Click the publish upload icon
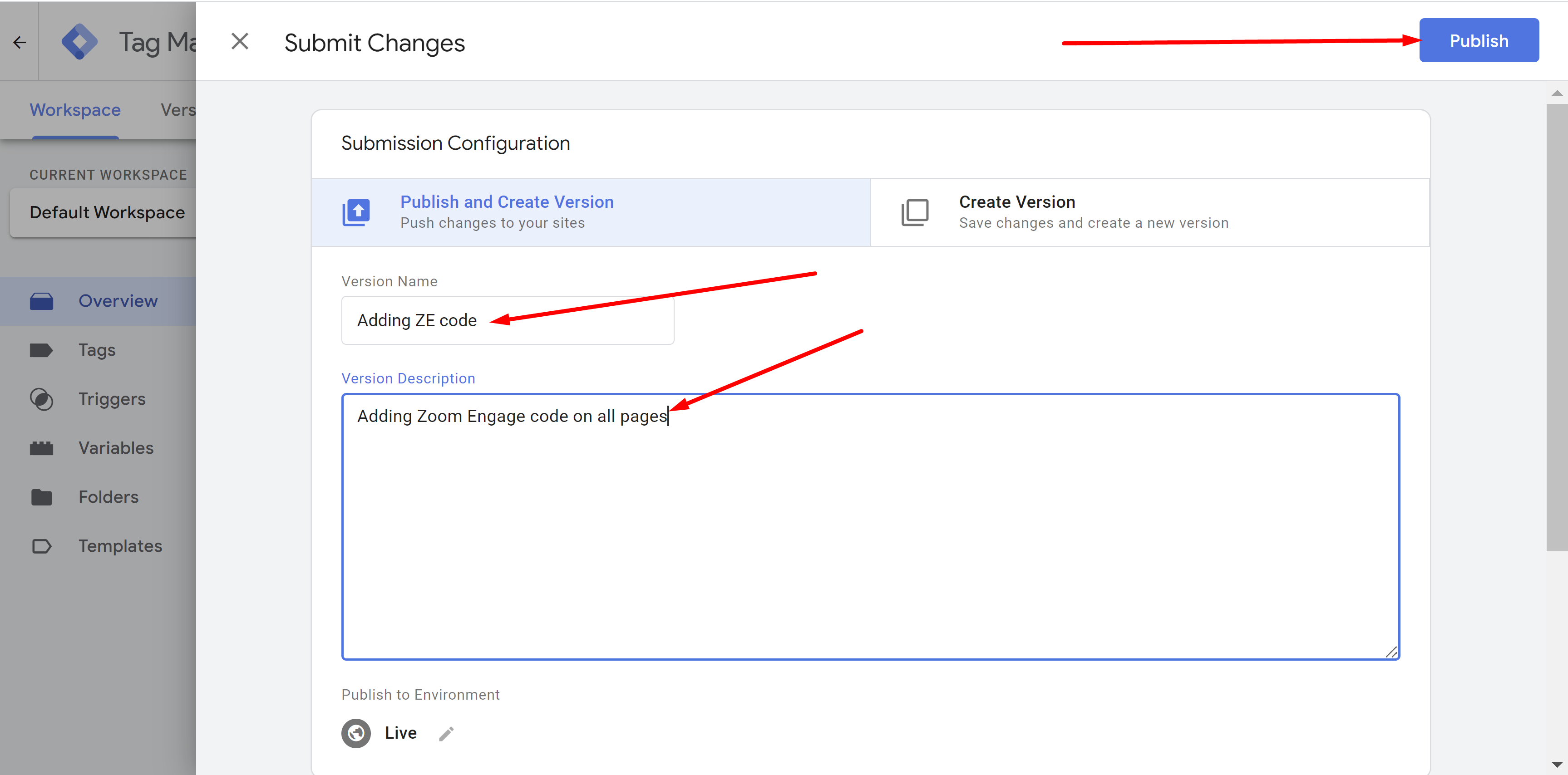The image size is (1568, 775). (x=356, y=212)
